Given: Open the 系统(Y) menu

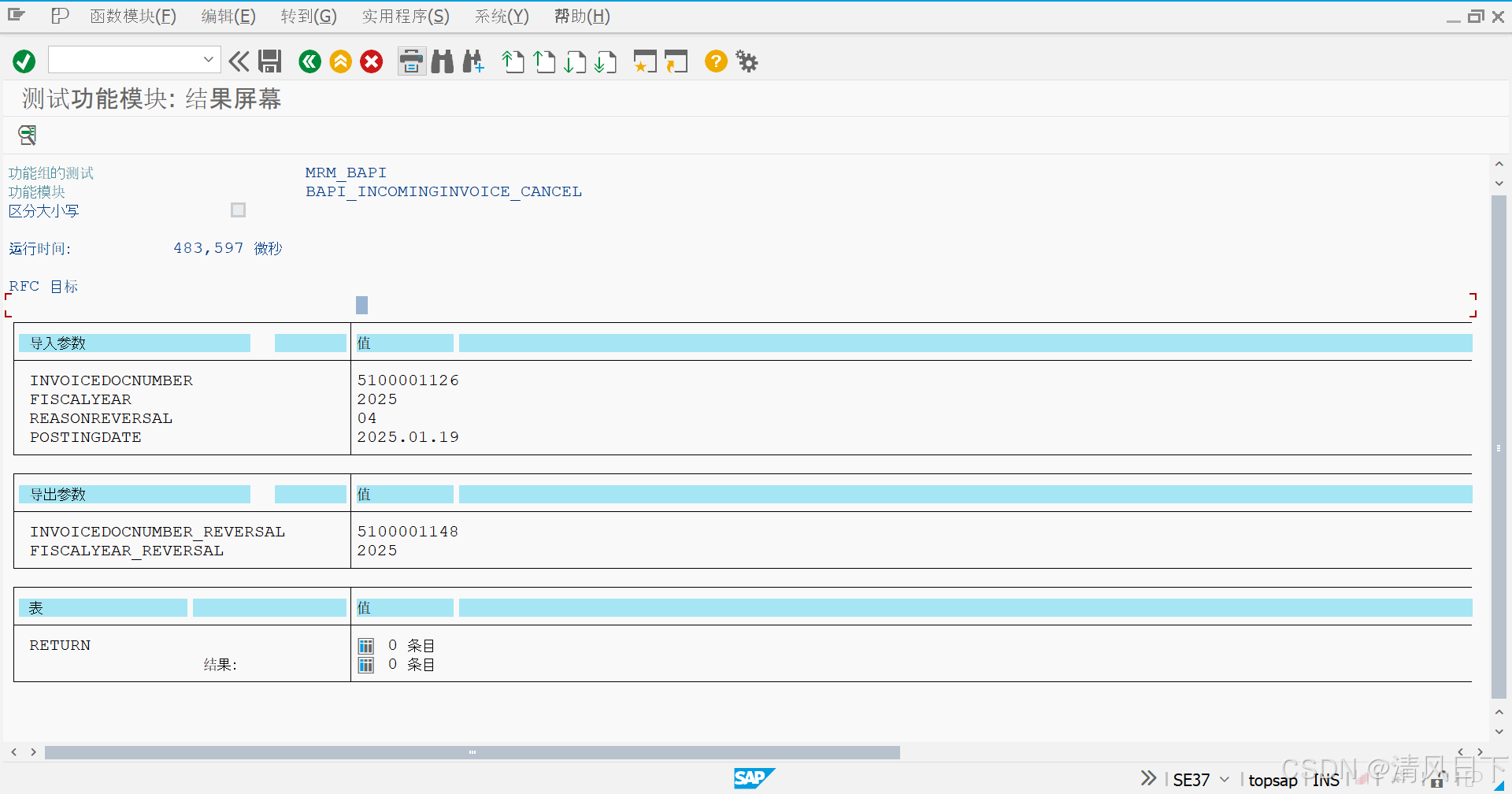Looking at the screenshot, I should [501, 16].
